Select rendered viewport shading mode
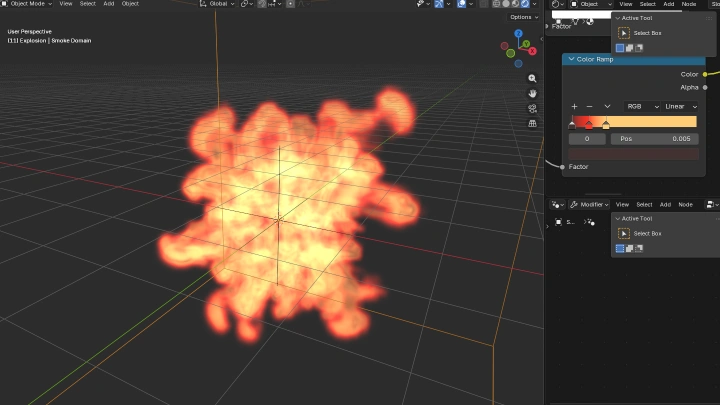Viewport: 720px width, 405px height. [525, 4]
